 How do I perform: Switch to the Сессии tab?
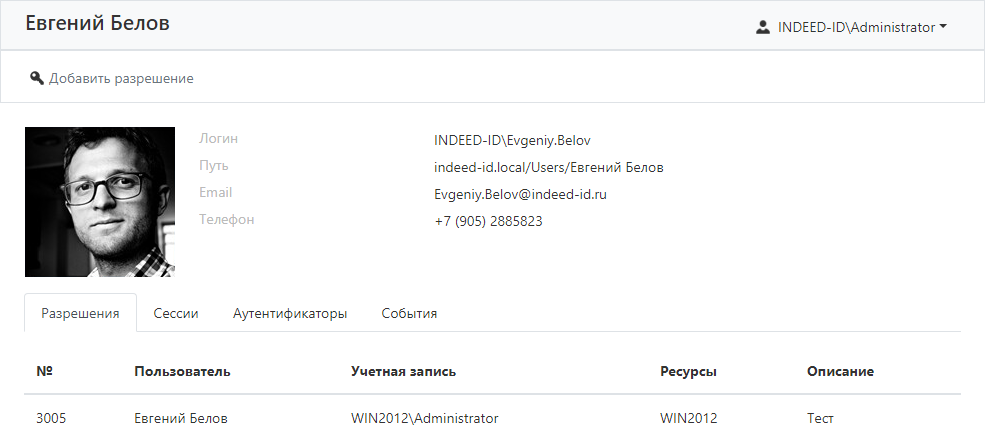pyautogui.click(x=176, y=313)
